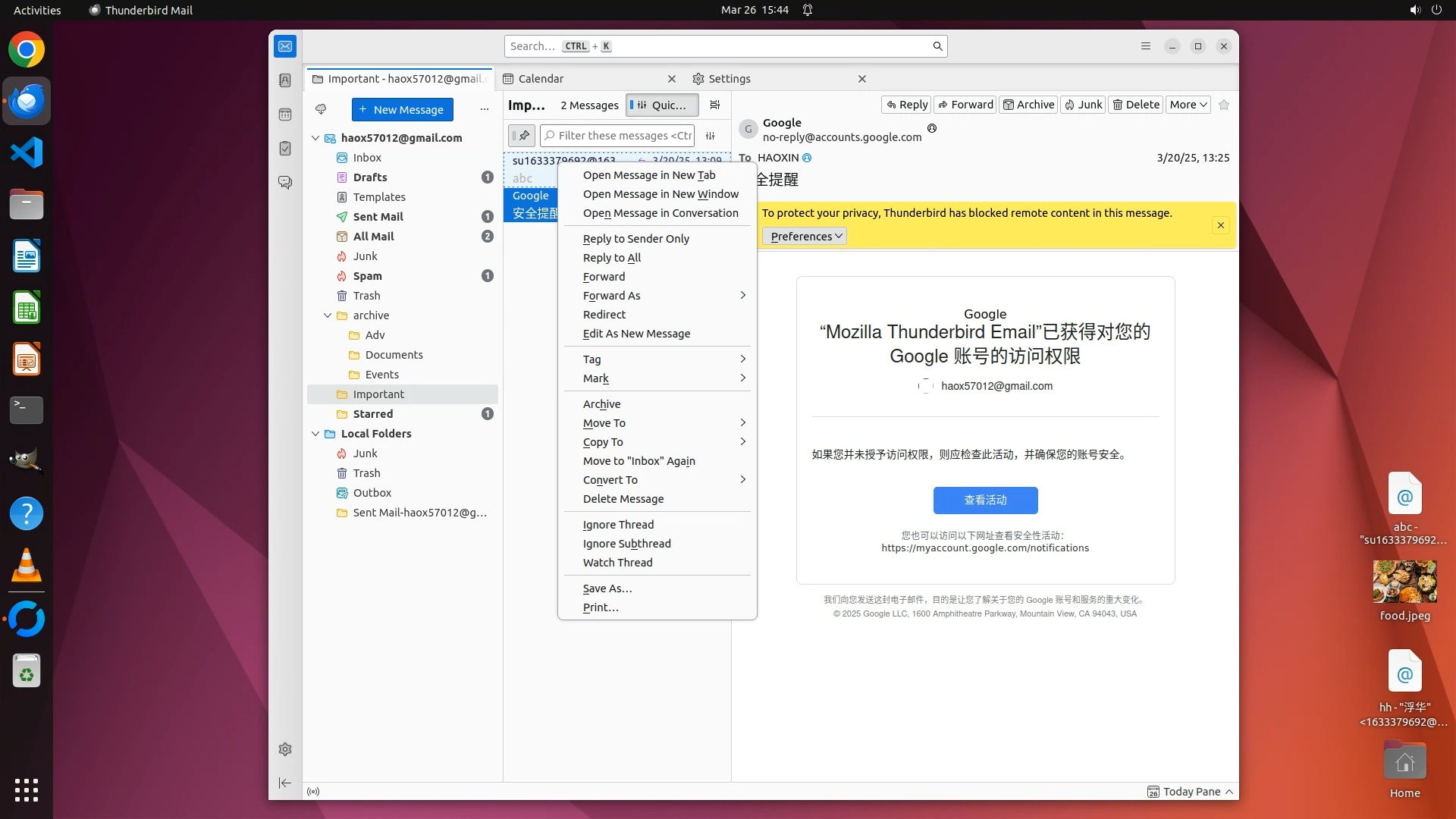
Task: Open the Address Book space icon
Action: coord(285,80)
